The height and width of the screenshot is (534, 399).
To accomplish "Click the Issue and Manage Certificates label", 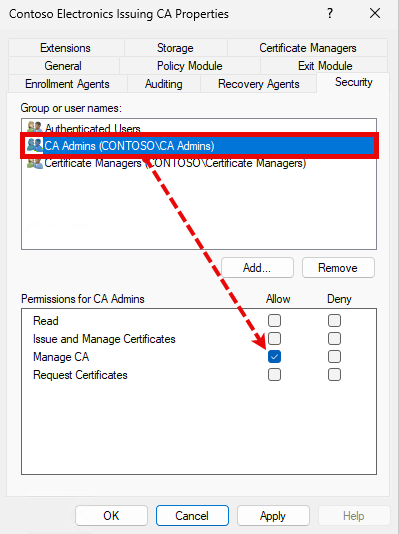I will pyautogui.click(x=104, y=339).
